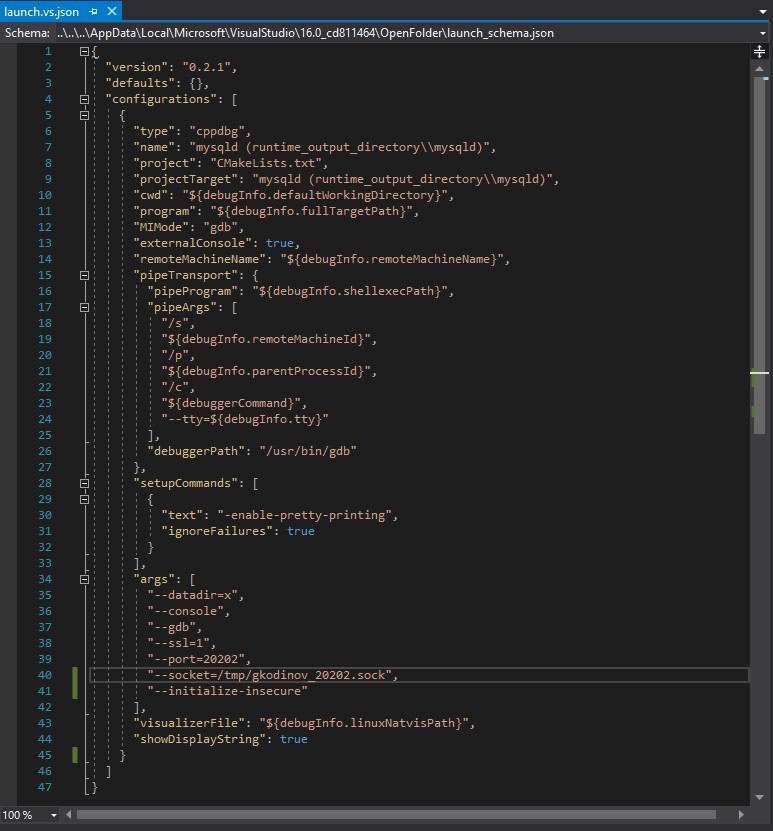This screenshot has width=773, height=831.
Task: Collapse the args array at line 34
Action: click(84, 579)
